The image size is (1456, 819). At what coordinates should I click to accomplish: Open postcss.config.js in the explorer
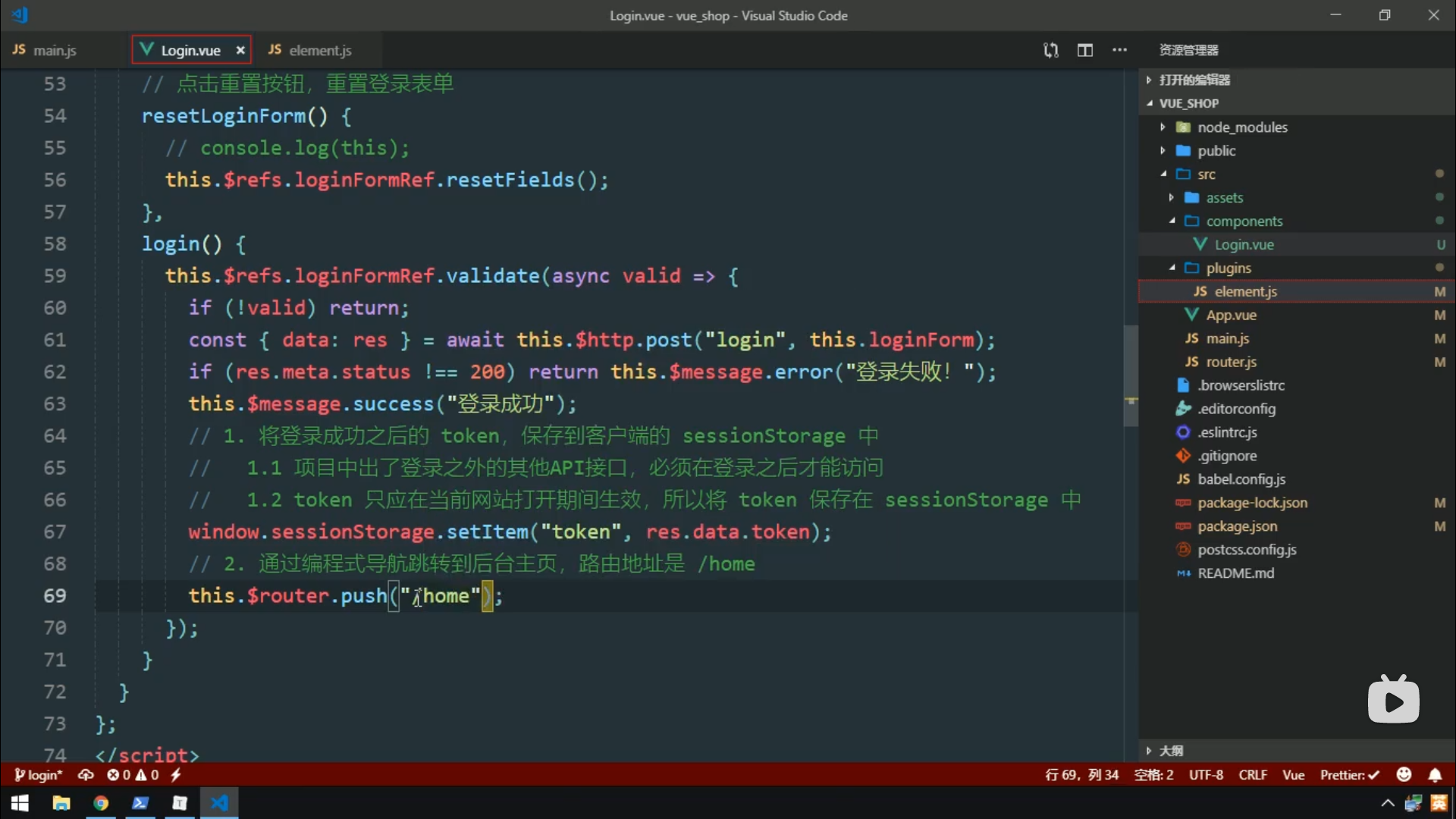coord(1297,550)
